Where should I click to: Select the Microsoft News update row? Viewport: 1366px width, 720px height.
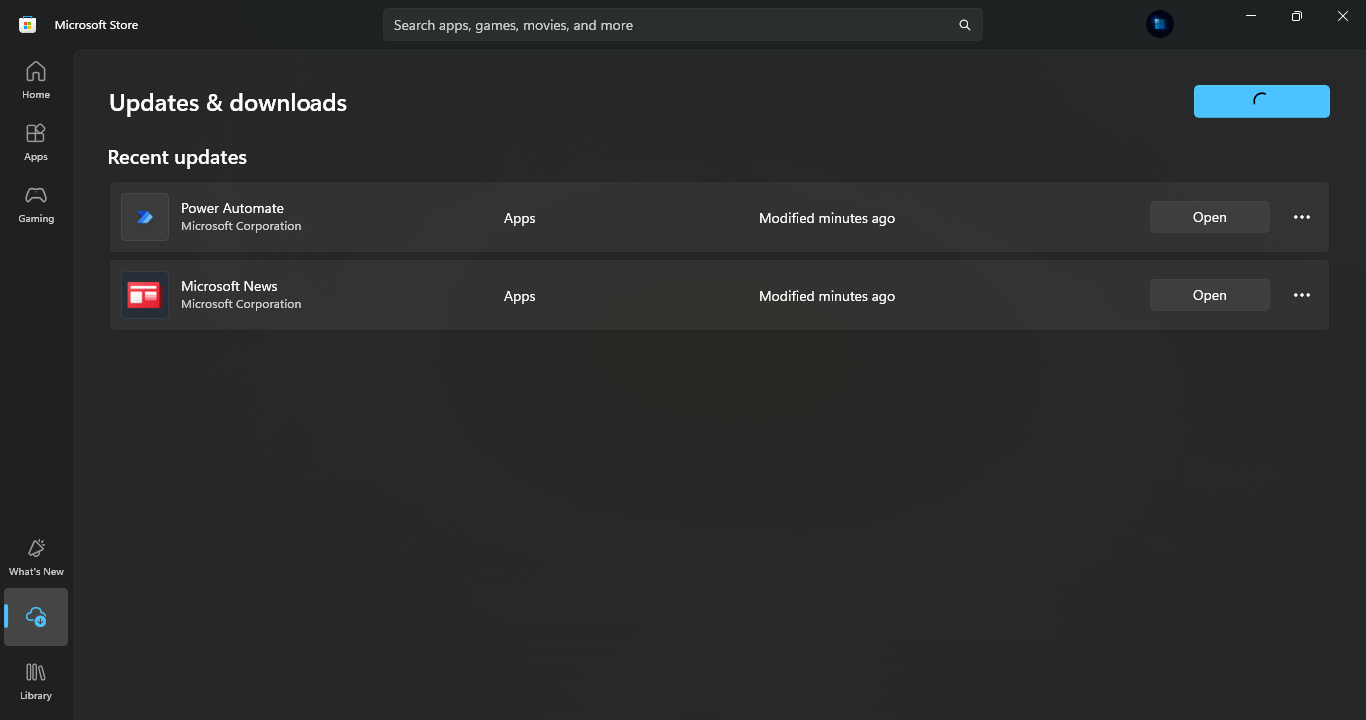[700, 295]
